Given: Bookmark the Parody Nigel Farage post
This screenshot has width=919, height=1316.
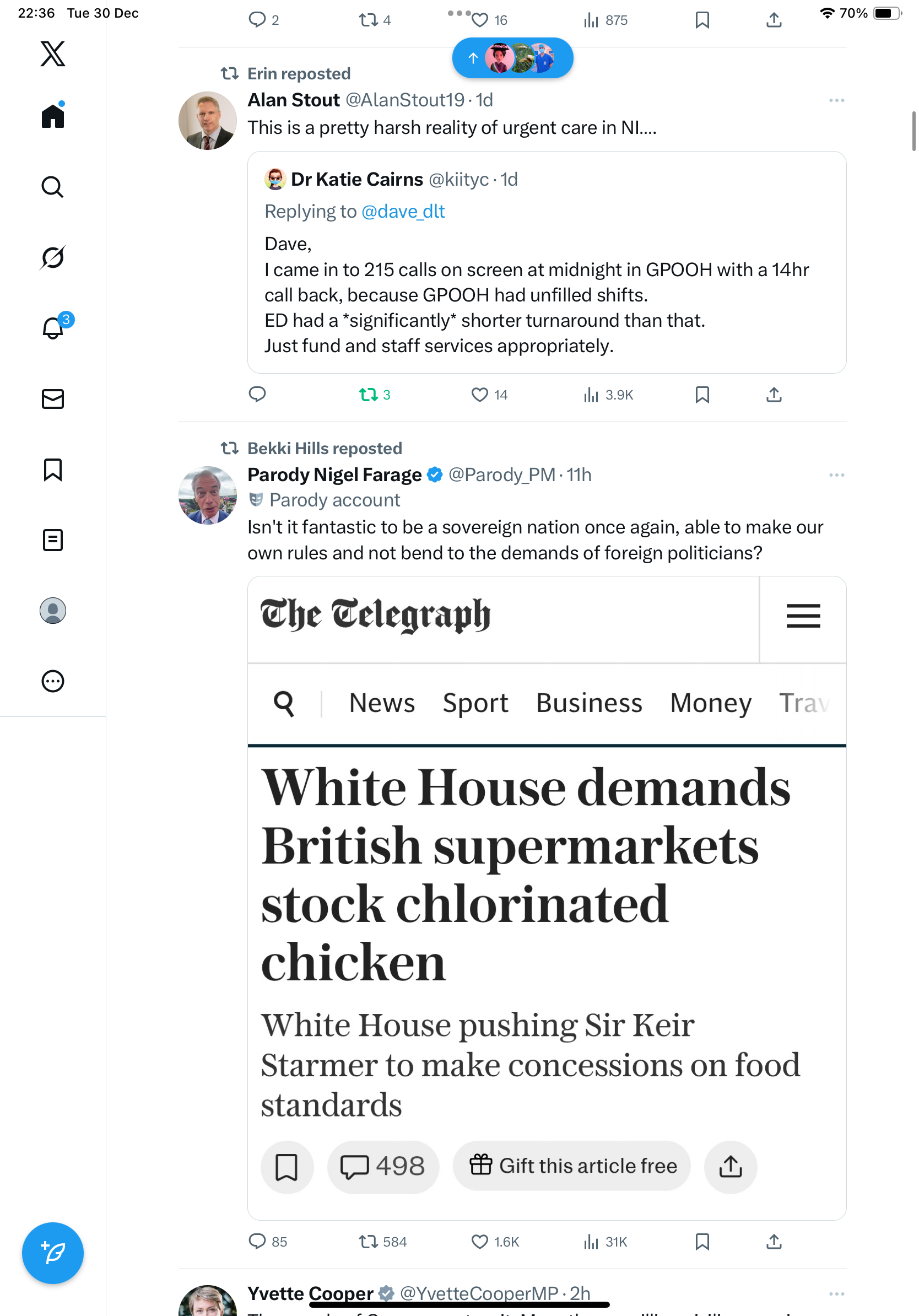Looking at the screenshot, I should [x=702, y=1242].
